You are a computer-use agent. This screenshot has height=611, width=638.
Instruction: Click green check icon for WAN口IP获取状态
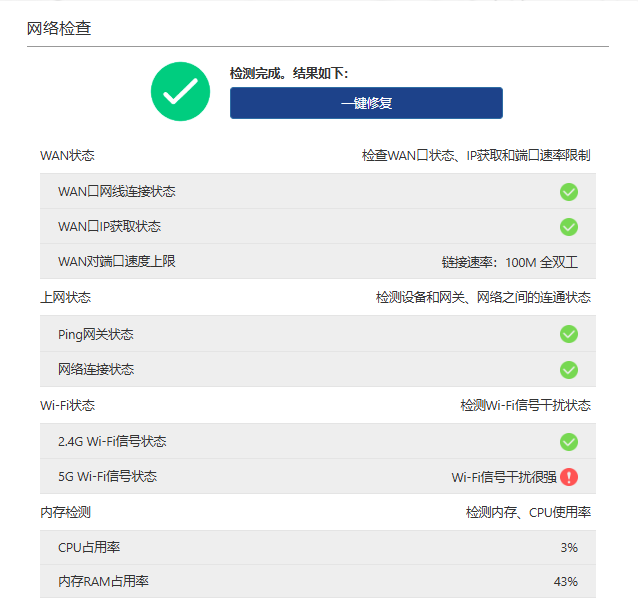pos(568,227)
